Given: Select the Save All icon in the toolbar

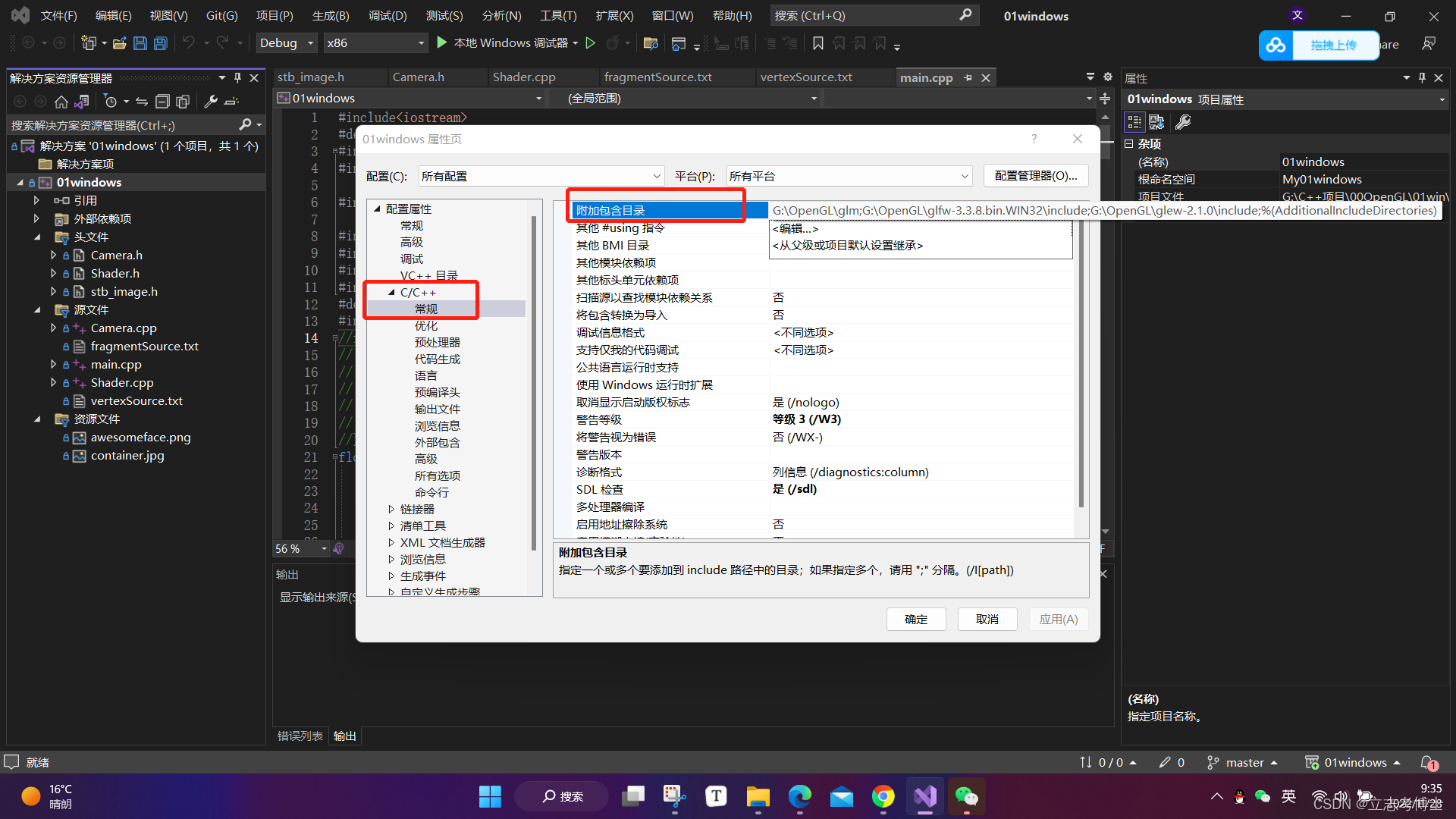Looking at the screenshot, I should click(160, 43).
